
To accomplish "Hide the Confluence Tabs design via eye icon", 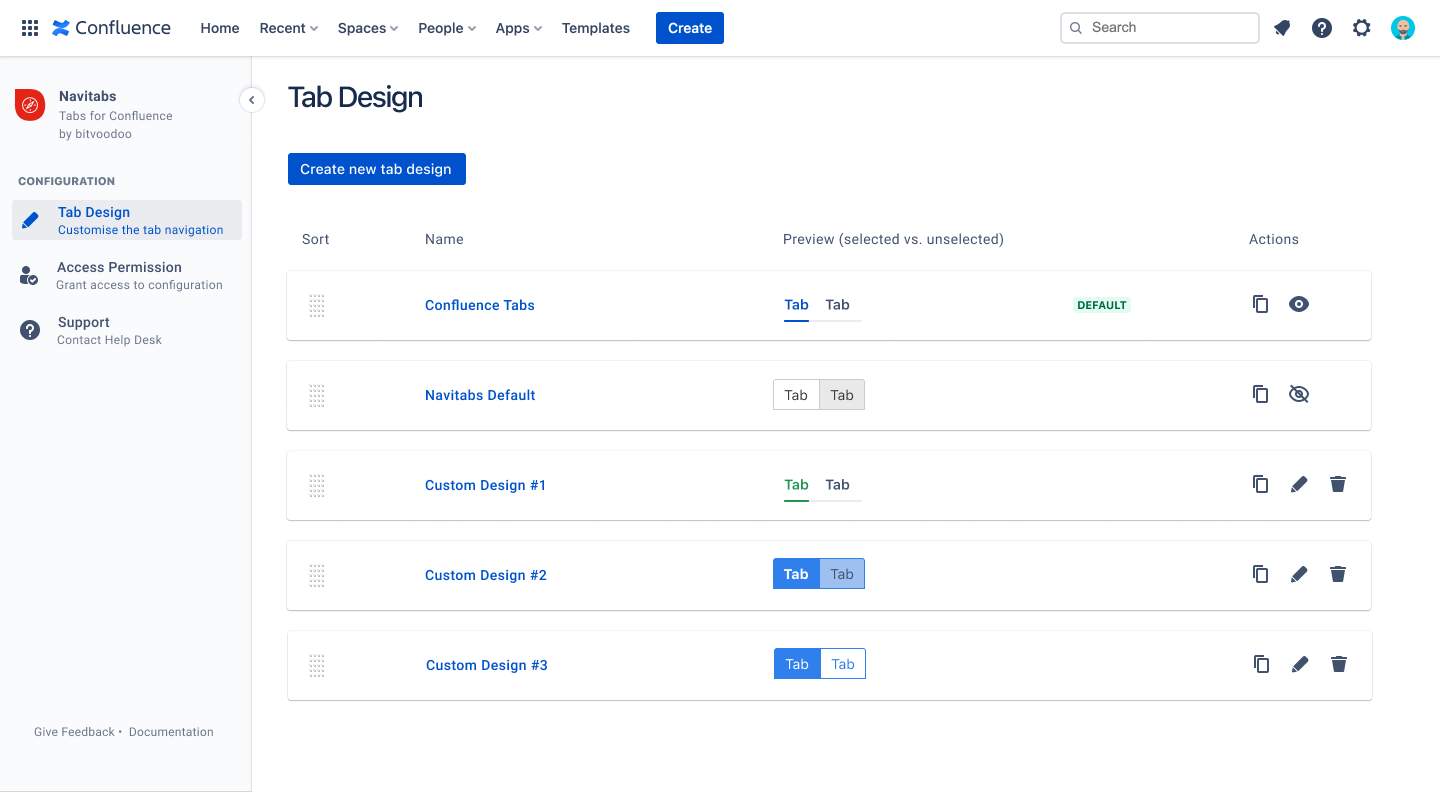I will coord(1299,304).
